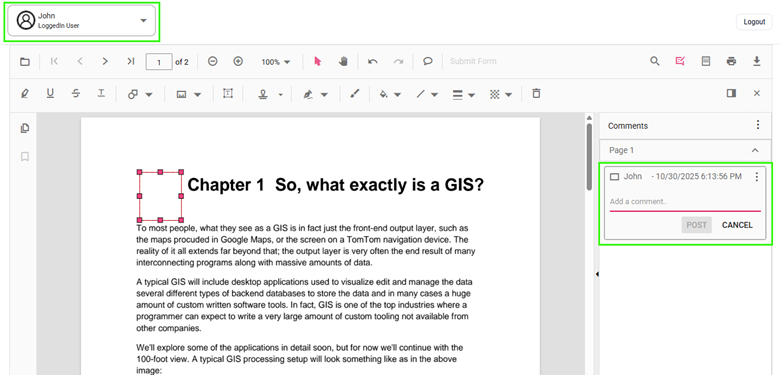Select the free text annotation tool
The height and width of the screenshot is (375, 780).
pyautogui.click(x=228, y=94)
